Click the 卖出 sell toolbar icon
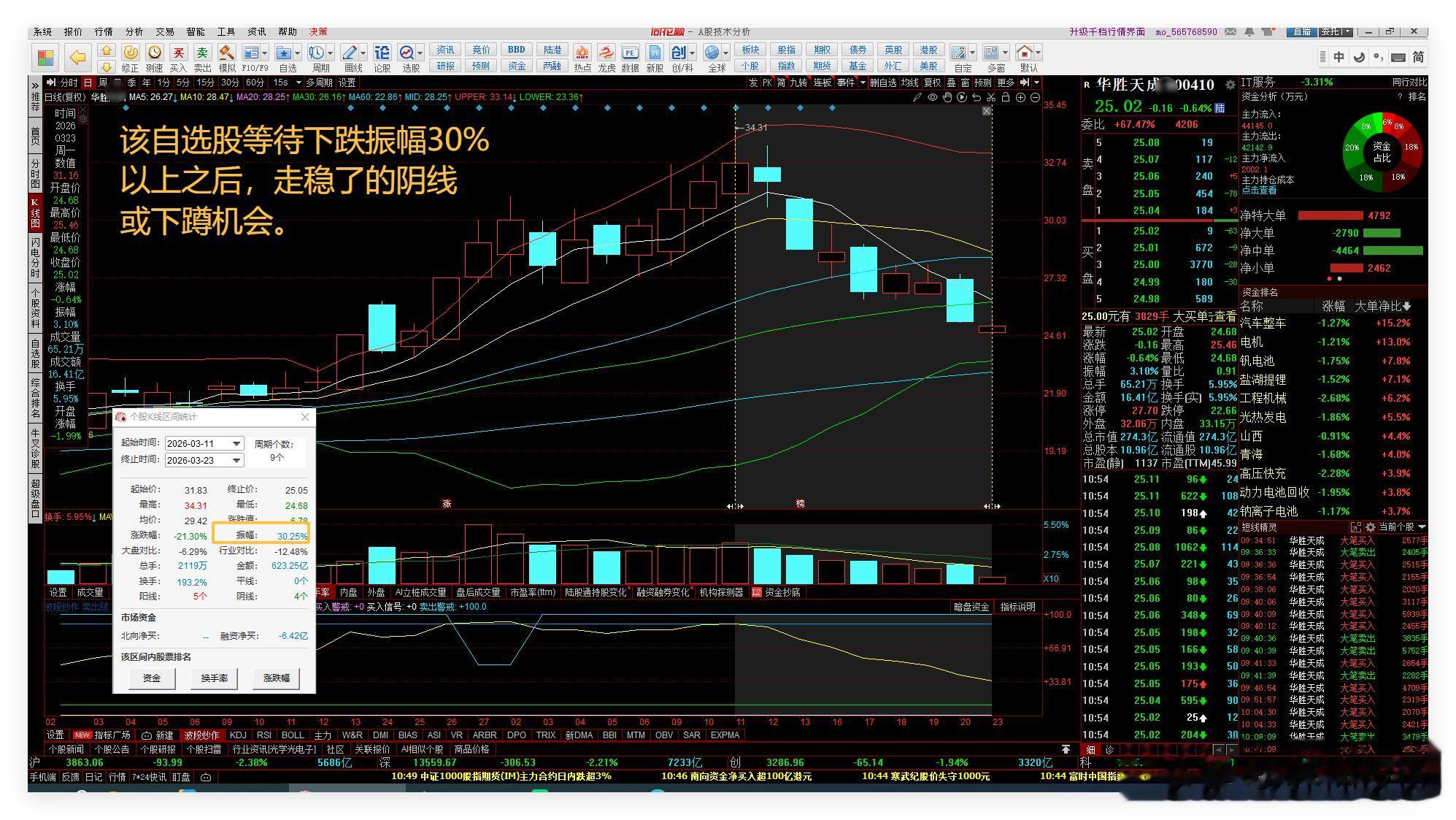Screen dimensions: 1456x820 [202, 53]
